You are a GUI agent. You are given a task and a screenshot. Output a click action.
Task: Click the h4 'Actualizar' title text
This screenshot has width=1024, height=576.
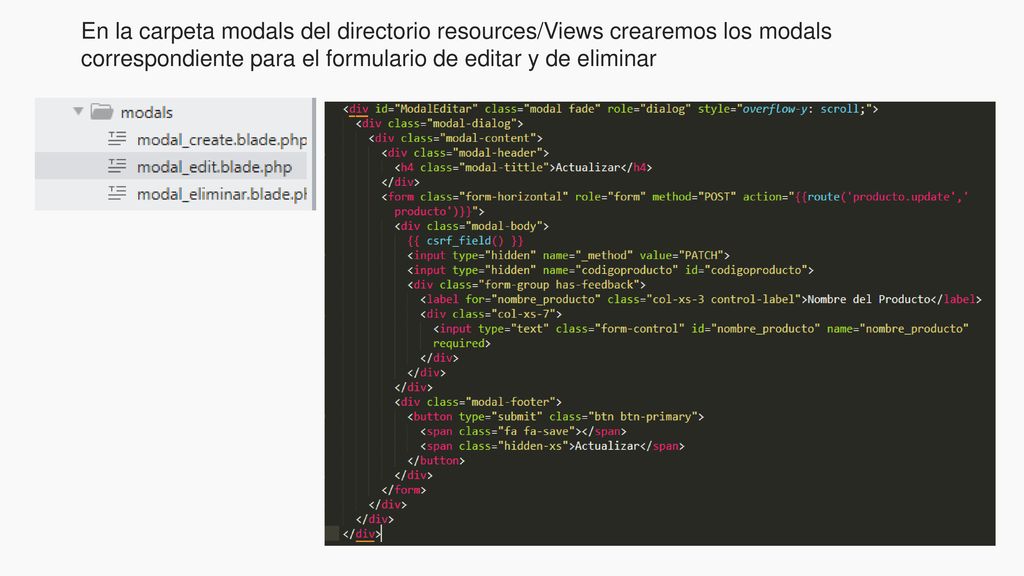[x=587, y=167]
